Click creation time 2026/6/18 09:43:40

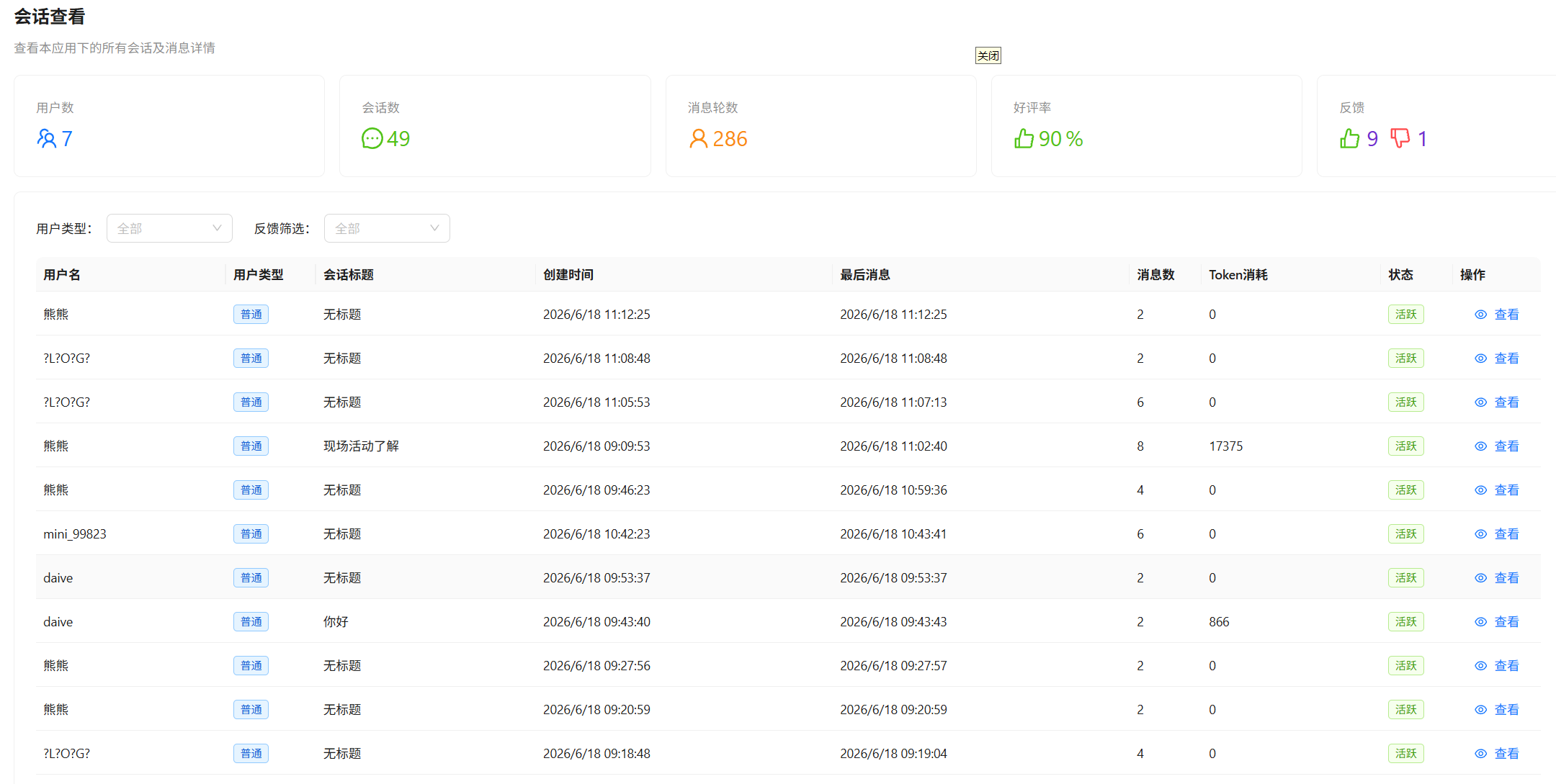point(596,622)
